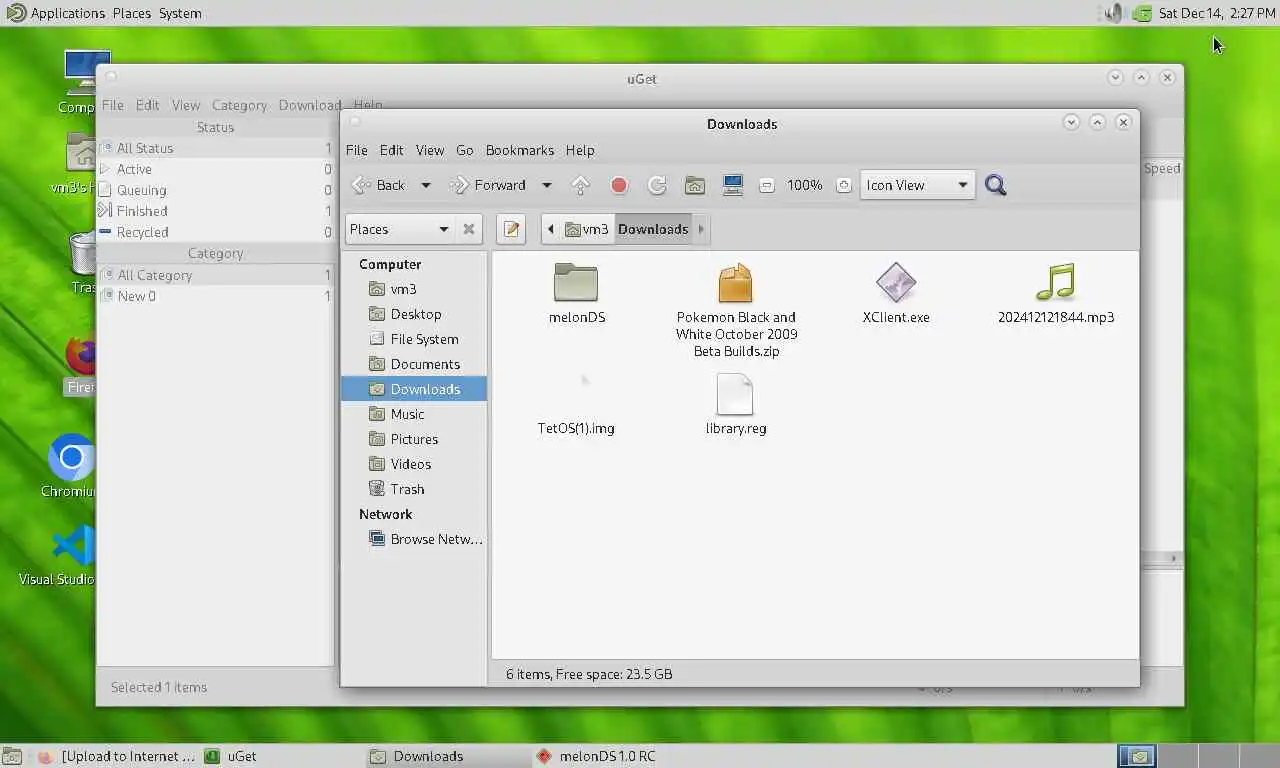Open Videos in the sidebar

click(x=414, y=464)
